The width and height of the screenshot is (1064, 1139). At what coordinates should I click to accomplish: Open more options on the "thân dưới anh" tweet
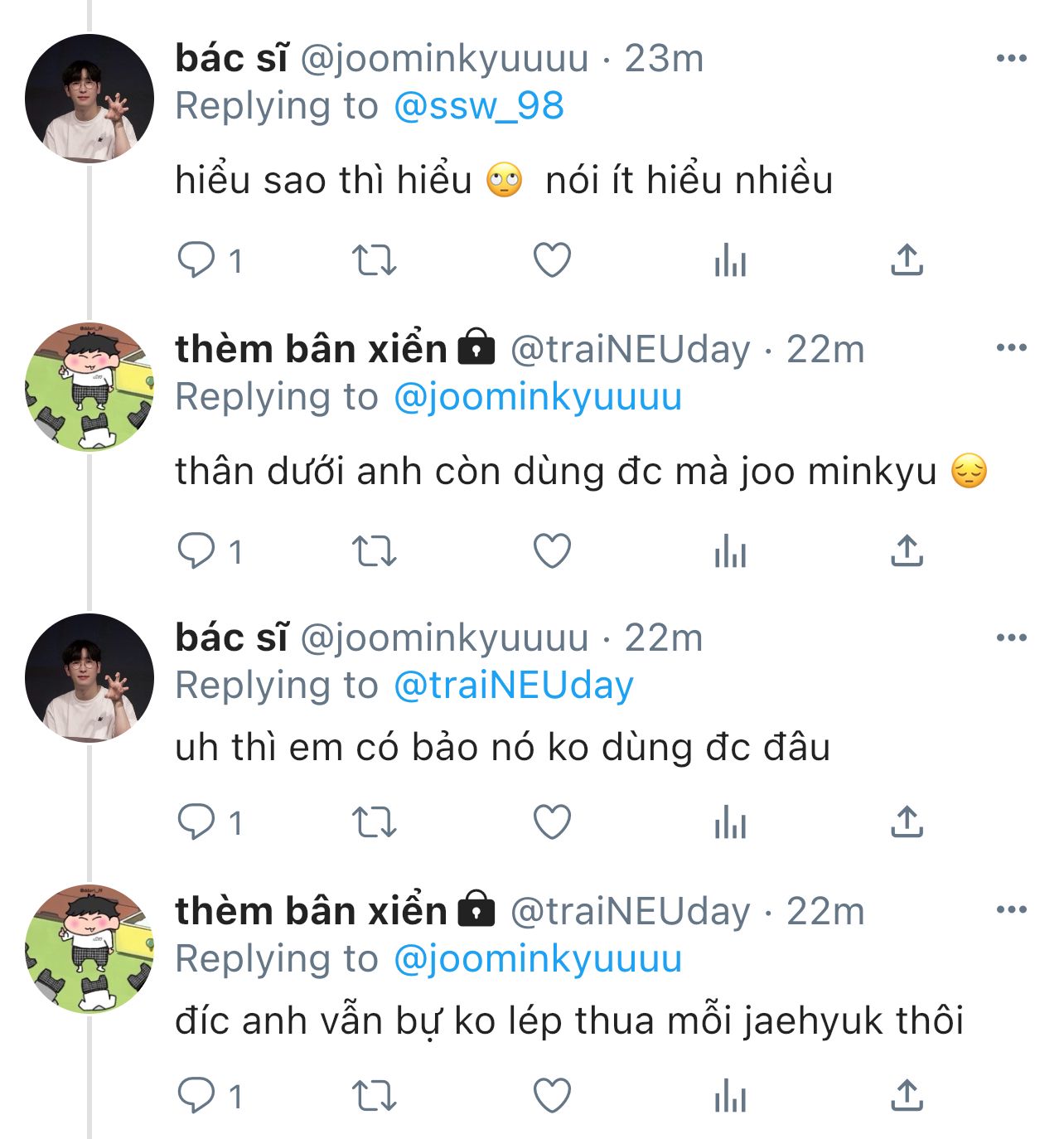coord(1011,348)
